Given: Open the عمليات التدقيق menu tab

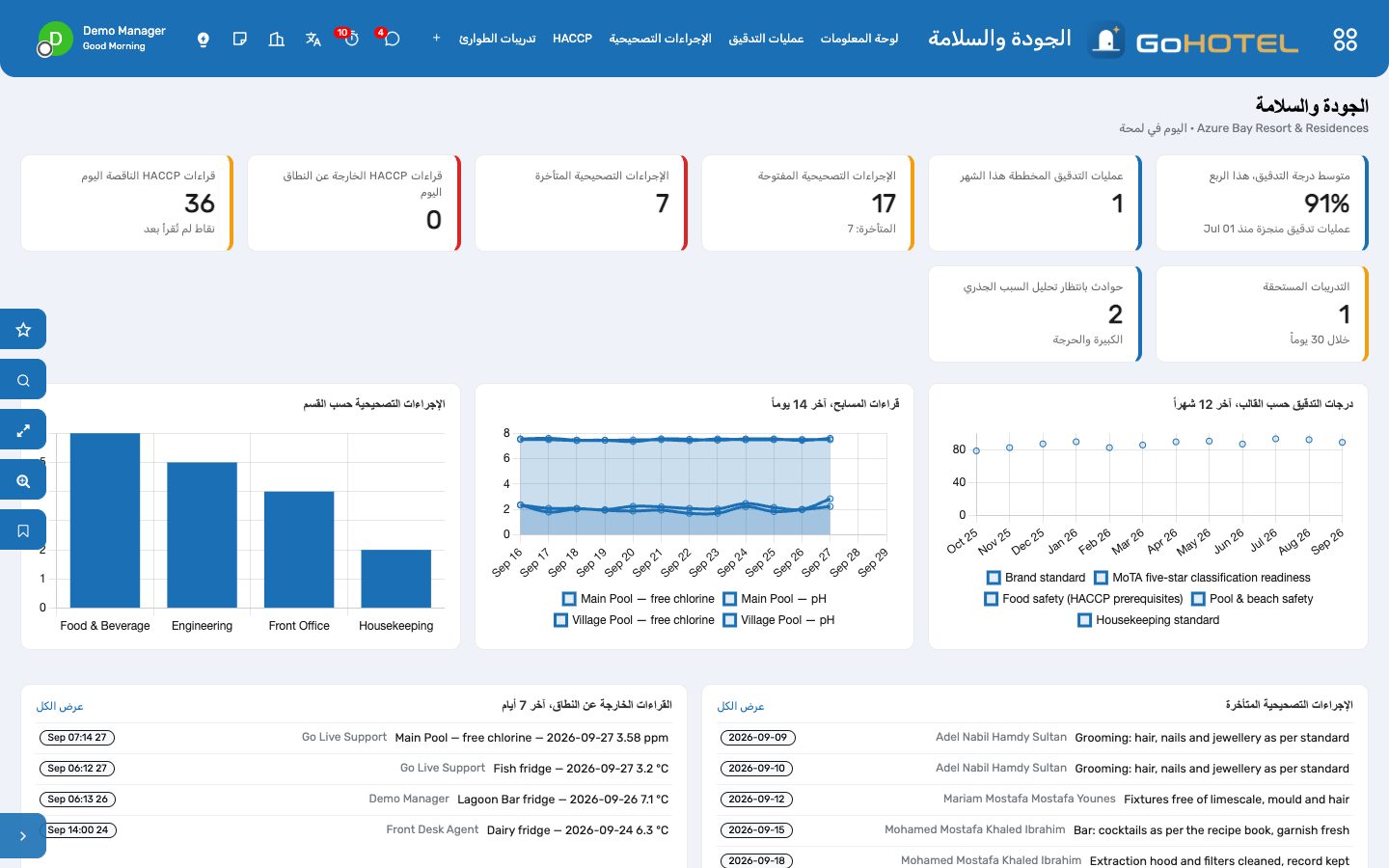Looking at the screenshot, I should (766, 39).
